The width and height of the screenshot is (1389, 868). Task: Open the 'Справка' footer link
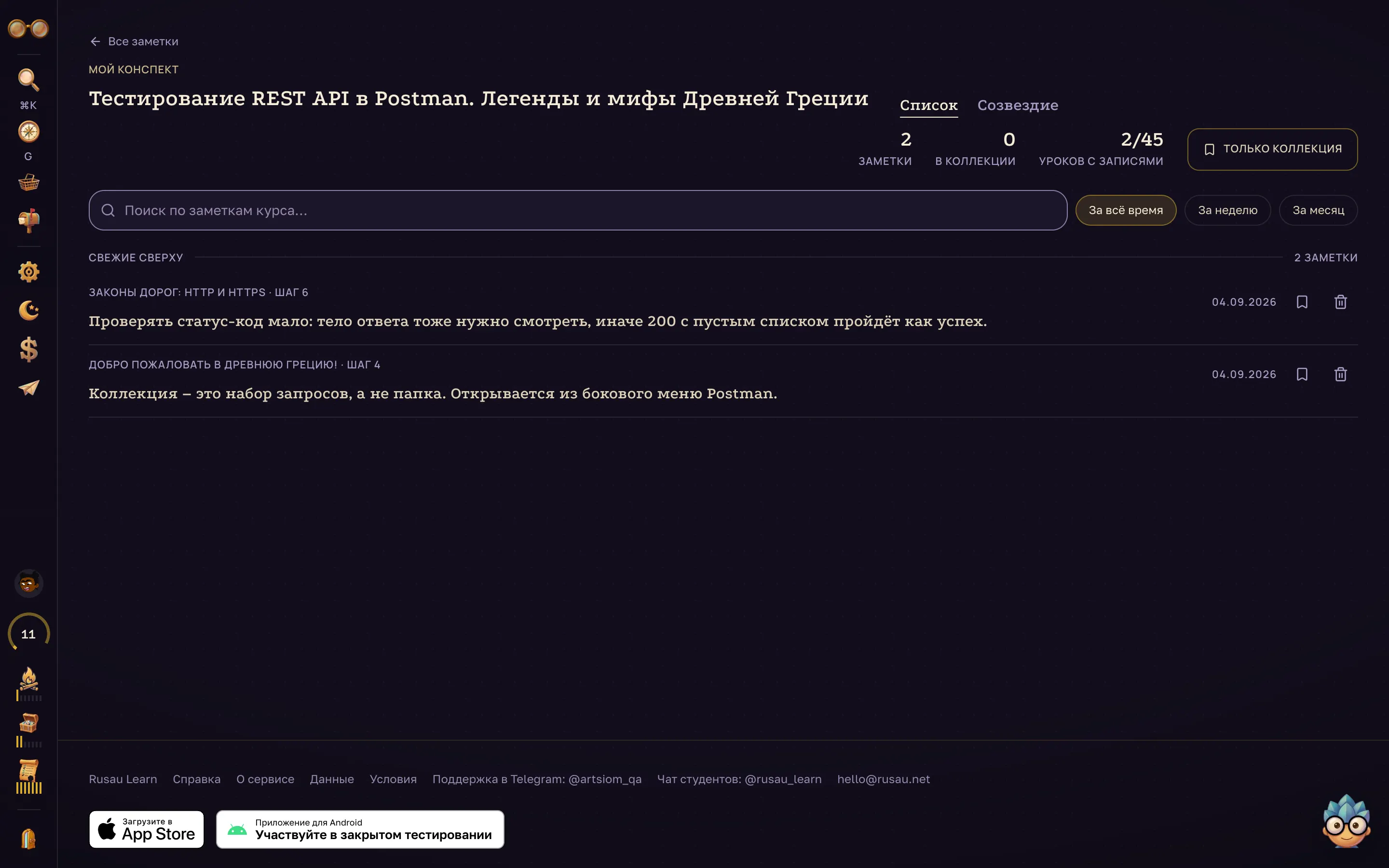pyautogui.click(x=196, y=779)
